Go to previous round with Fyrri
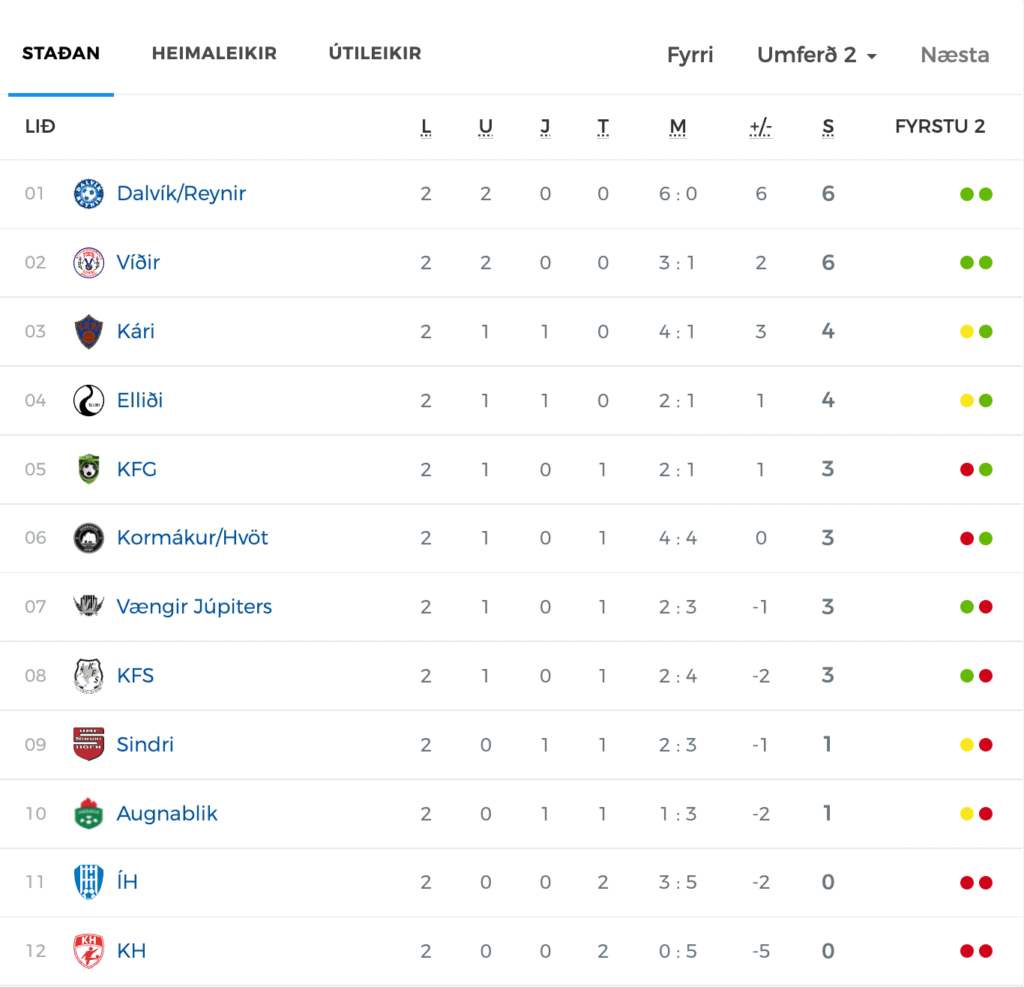Image resolution: width=1024 pixels, height=987 pixels. (690, 55)
